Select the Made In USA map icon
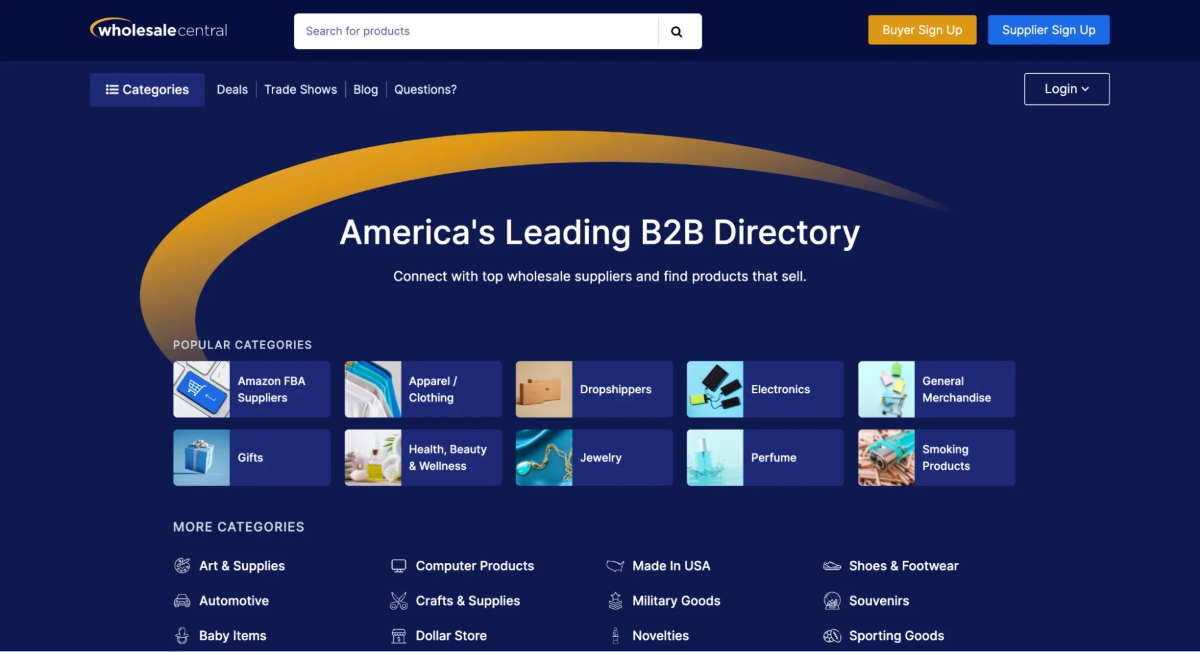This screenshot has height=652, width=1200. coord(616,565)
